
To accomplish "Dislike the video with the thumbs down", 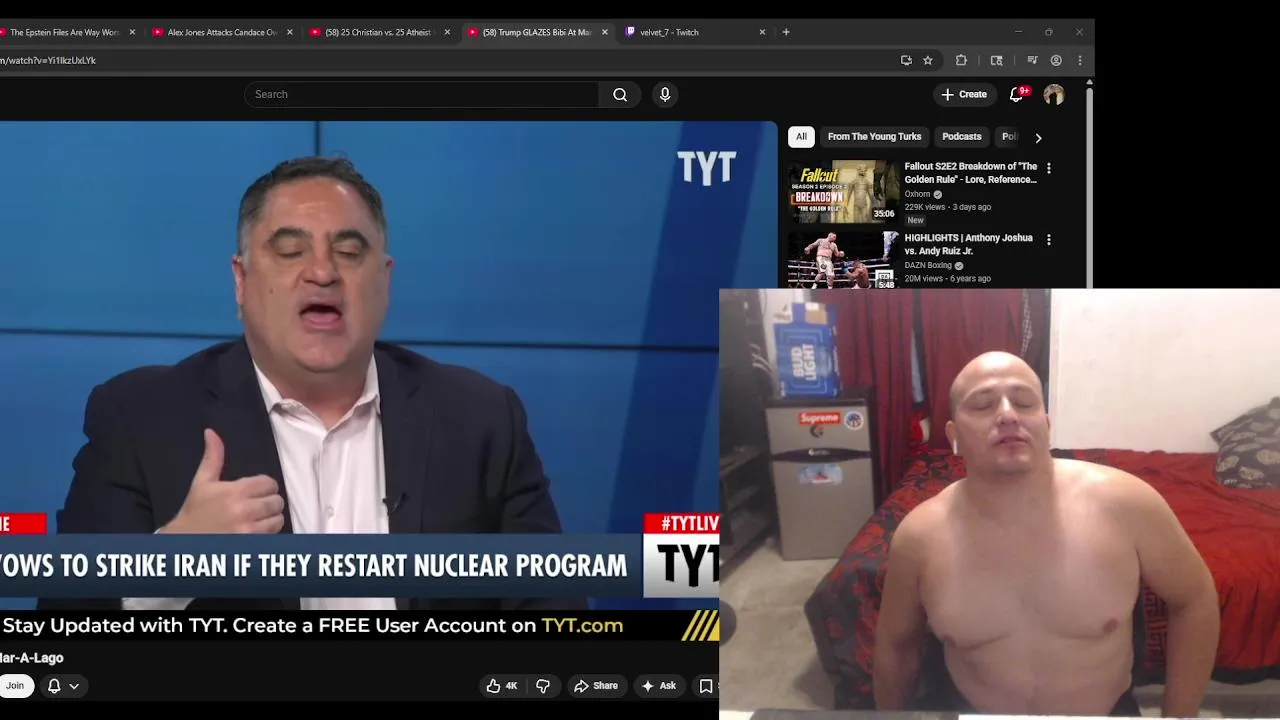I will click(543, 686).
